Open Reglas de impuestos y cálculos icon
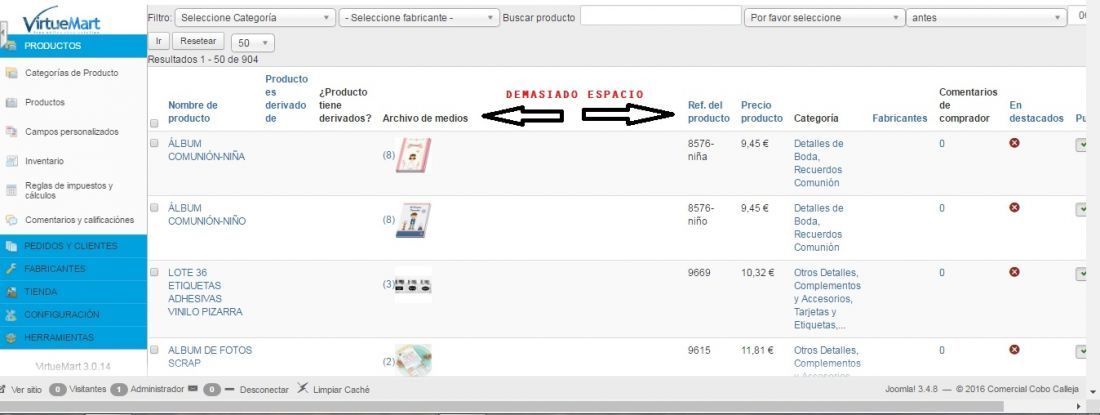Viewport: 1100px width, 415px height. [x=11, y=190]
